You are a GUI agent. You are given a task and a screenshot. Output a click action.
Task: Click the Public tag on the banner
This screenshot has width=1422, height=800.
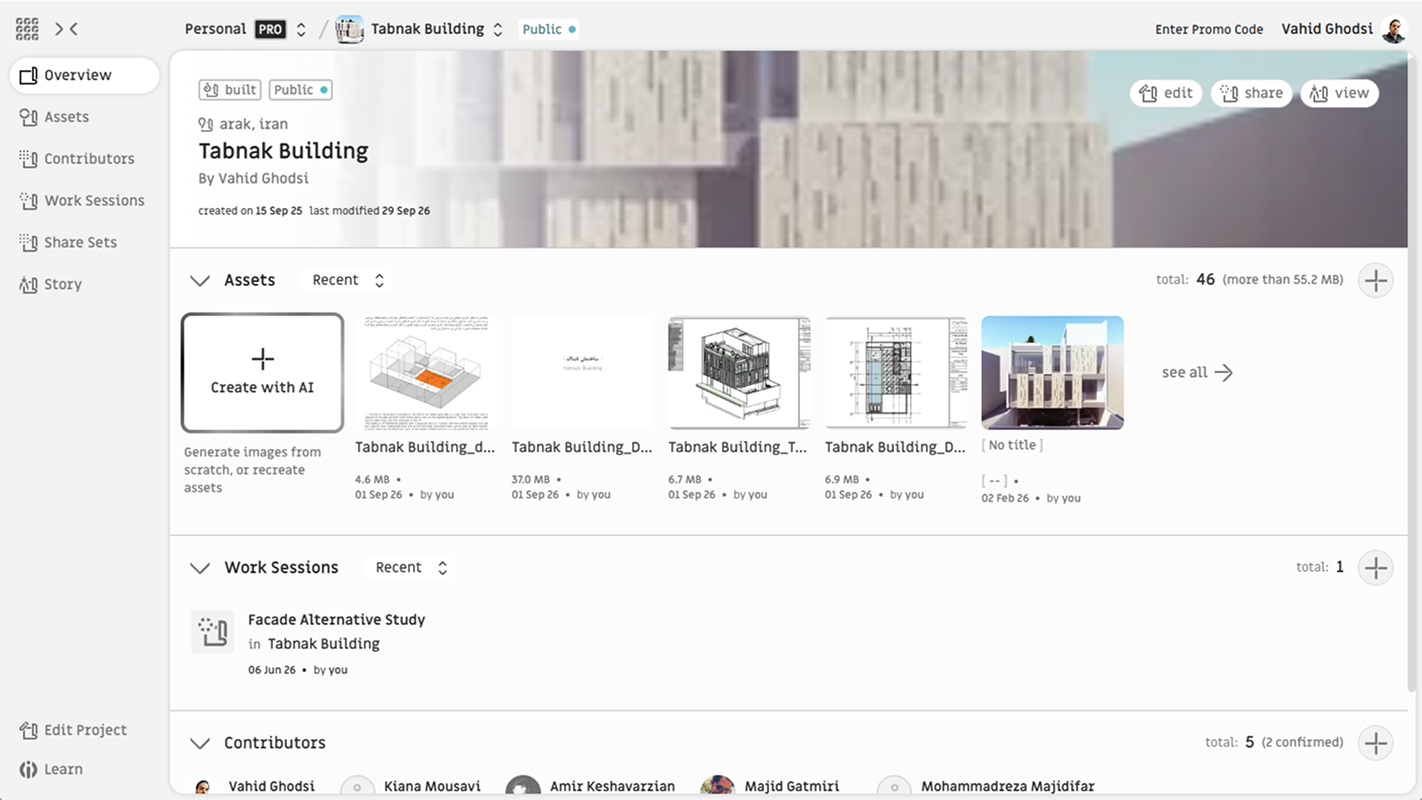click(301, 90)
